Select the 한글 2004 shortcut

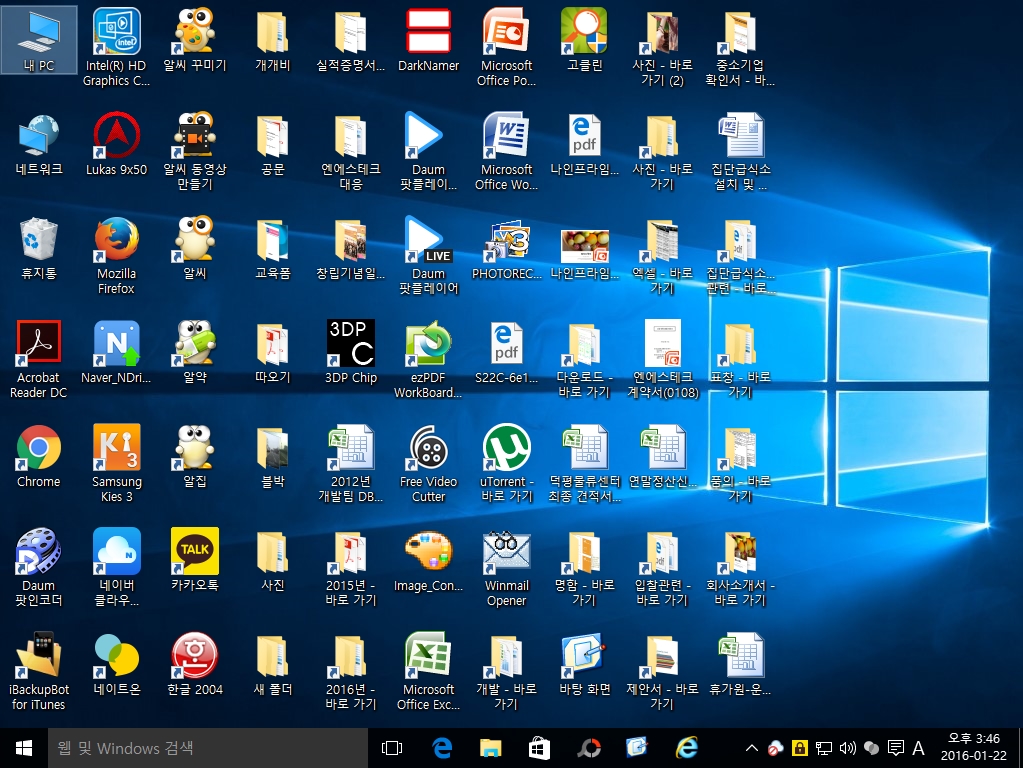click(194, 664)
